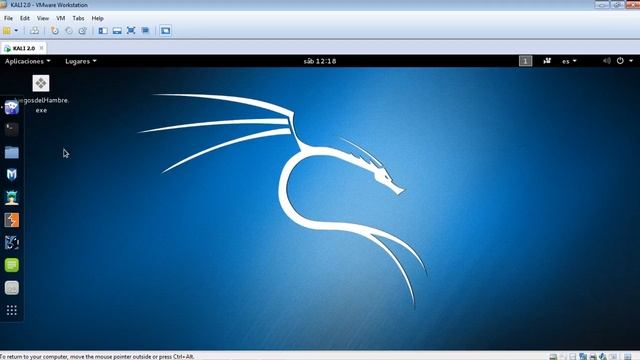Image resolution: width=640 pixels, height=360 pixels.
Task: Launch Maltego from the dock
Action: click(x=11, y=242)
